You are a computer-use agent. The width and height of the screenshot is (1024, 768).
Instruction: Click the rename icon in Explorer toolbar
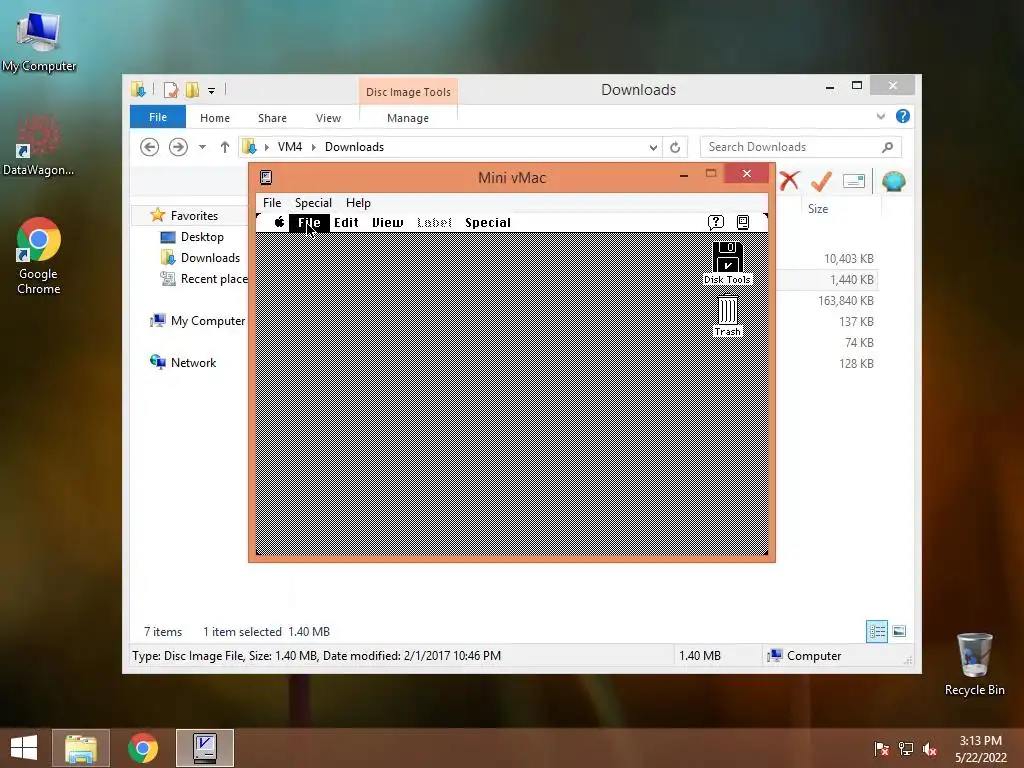pyautogui.click(x=854, y=181)
